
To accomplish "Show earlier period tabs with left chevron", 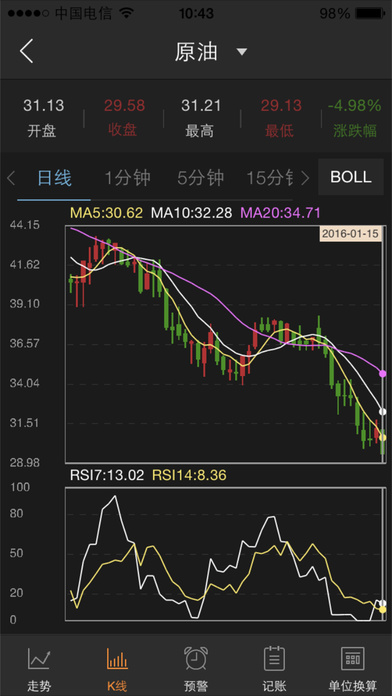I will click(x=11, y=178).
